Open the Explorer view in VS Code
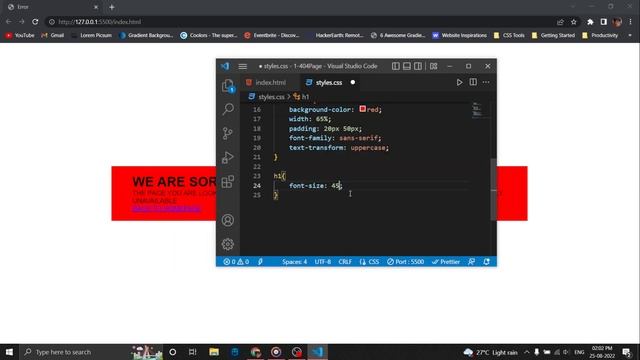This screenshot has height=360, width=640. (x=228, y=86)
